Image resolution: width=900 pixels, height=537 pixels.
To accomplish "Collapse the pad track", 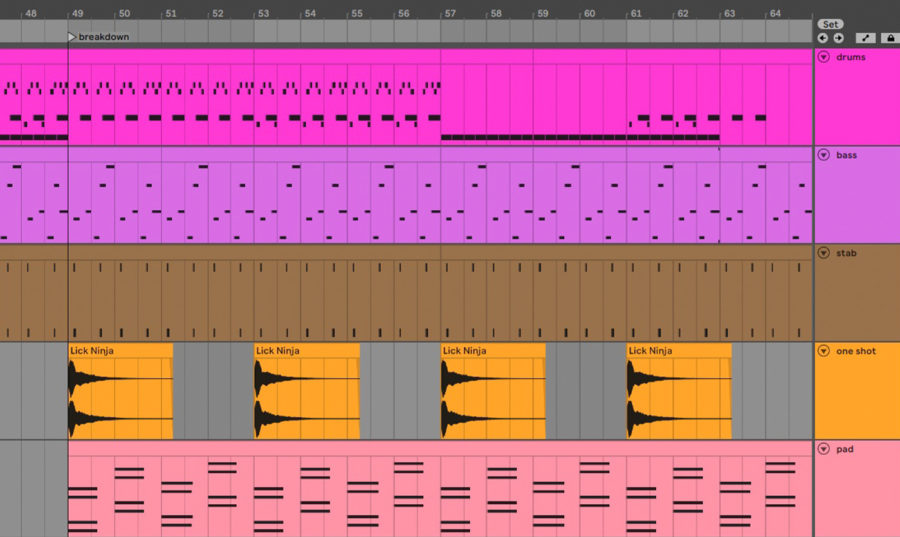I will pyautogui.click(x=824, y=449).
